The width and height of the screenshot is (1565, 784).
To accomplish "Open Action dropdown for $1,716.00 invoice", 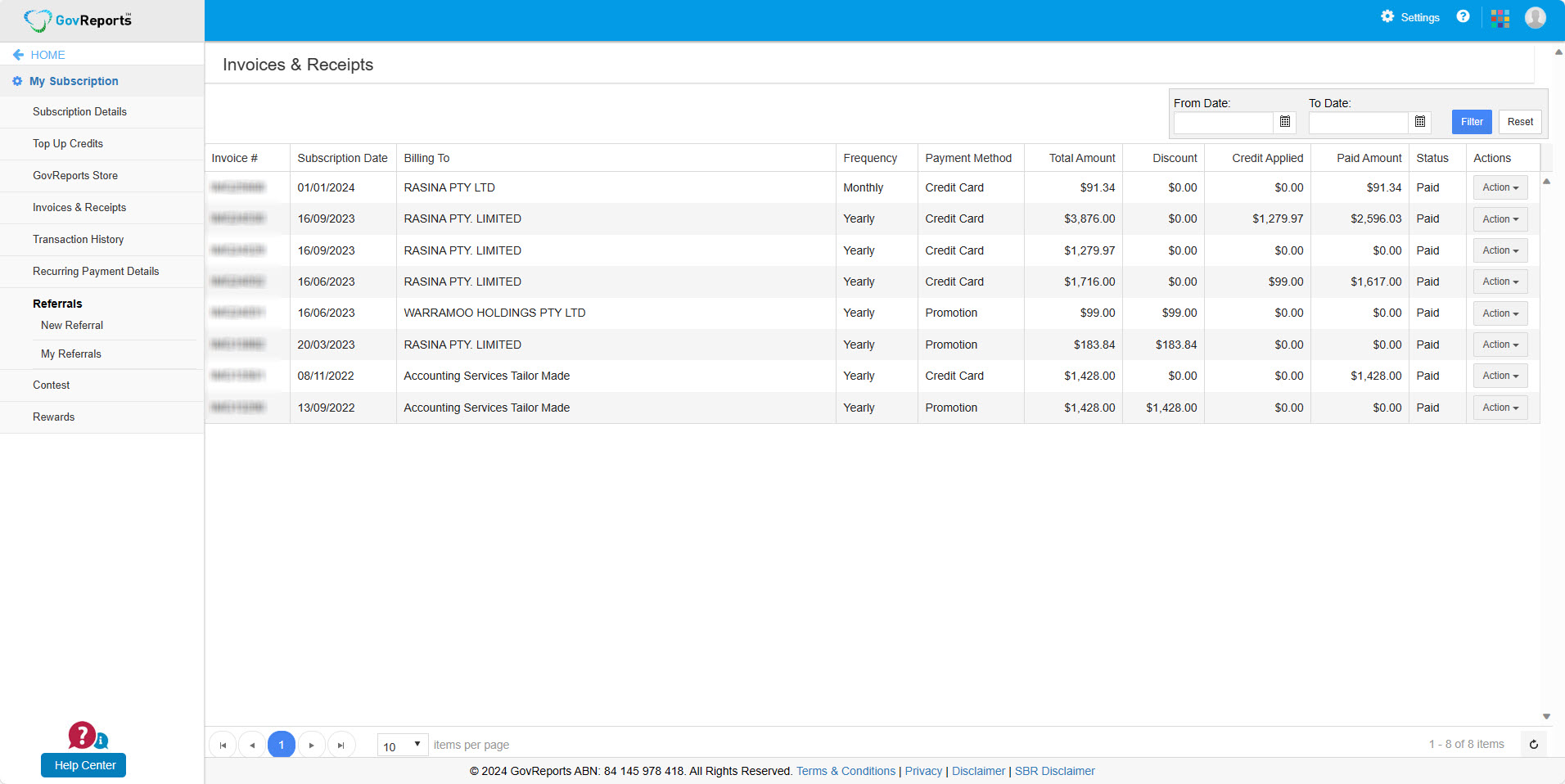I will [x=1500, y=282].
